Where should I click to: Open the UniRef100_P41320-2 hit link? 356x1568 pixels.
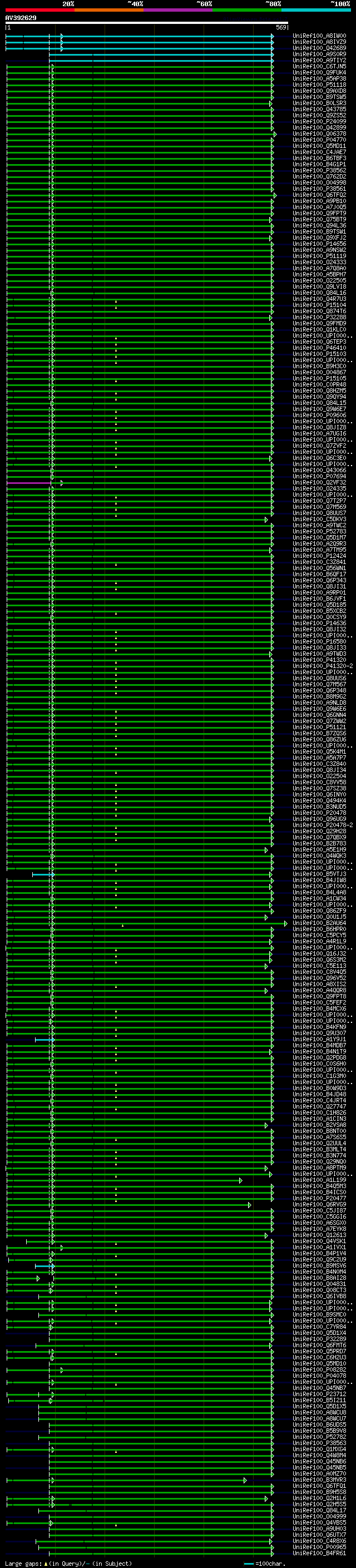323,666
